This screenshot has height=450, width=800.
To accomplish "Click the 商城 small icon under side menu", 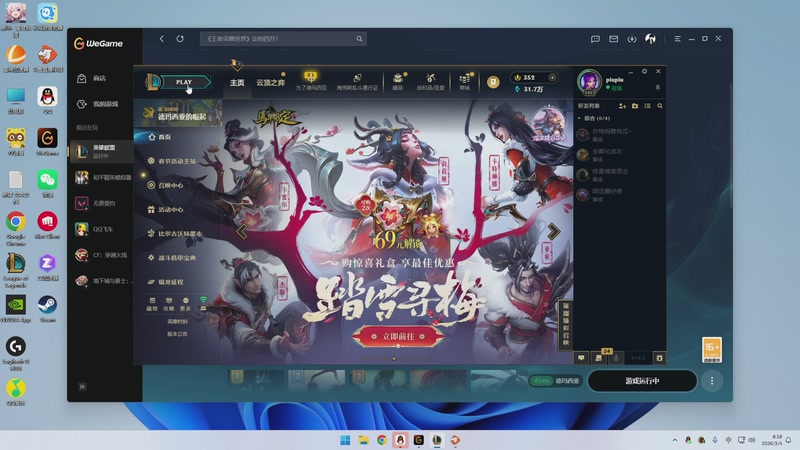I will pyautogui.click(x=152, y=304).
